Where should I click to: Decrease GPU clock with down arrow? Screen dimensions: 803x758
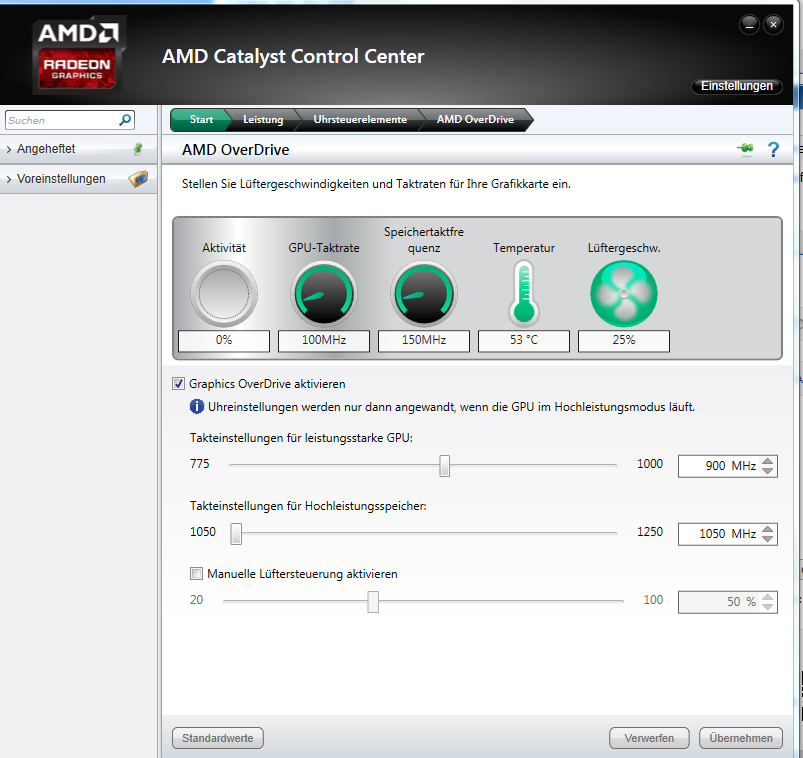click(767, 471)
